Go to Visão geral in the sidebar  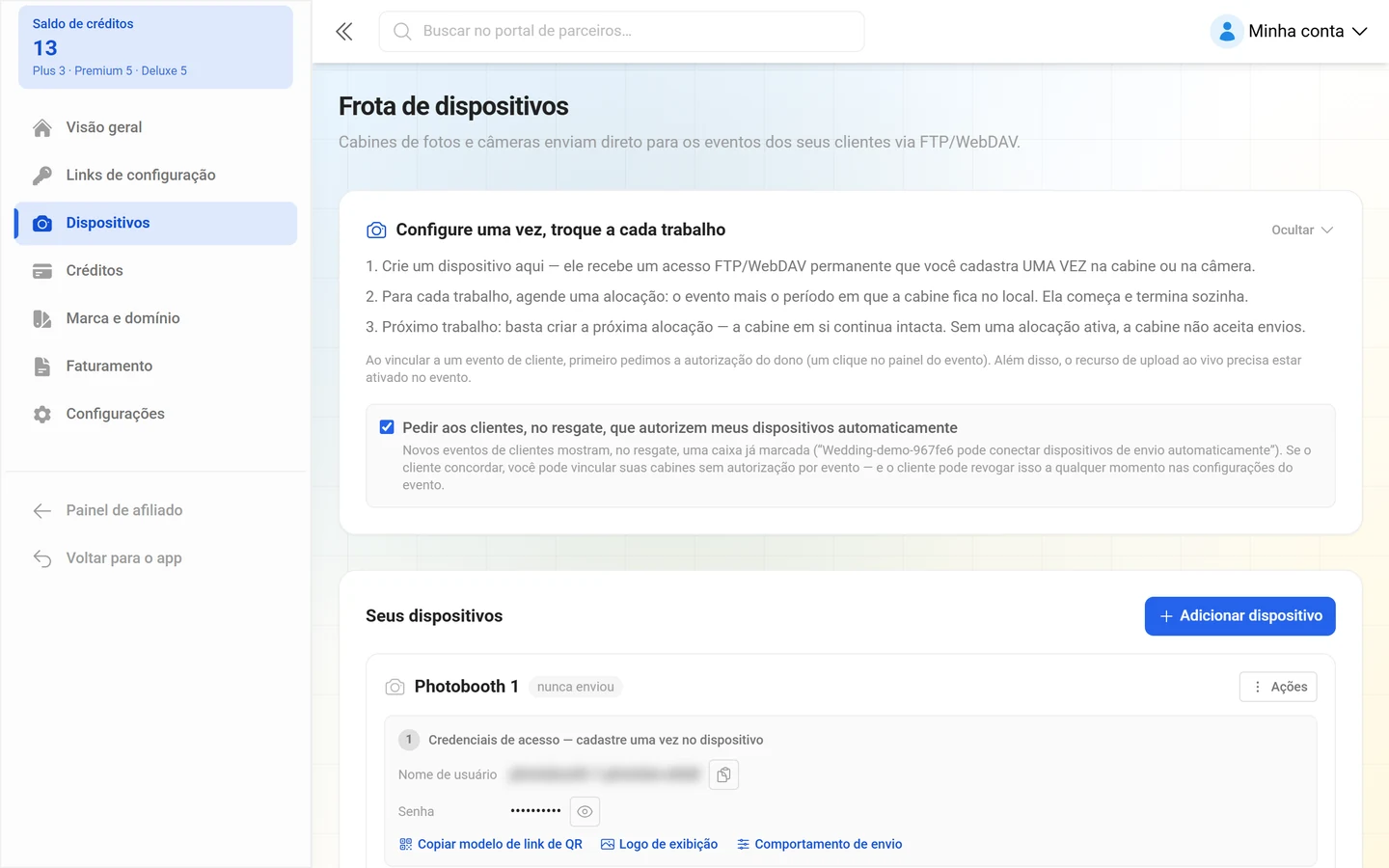click(155, 127)
